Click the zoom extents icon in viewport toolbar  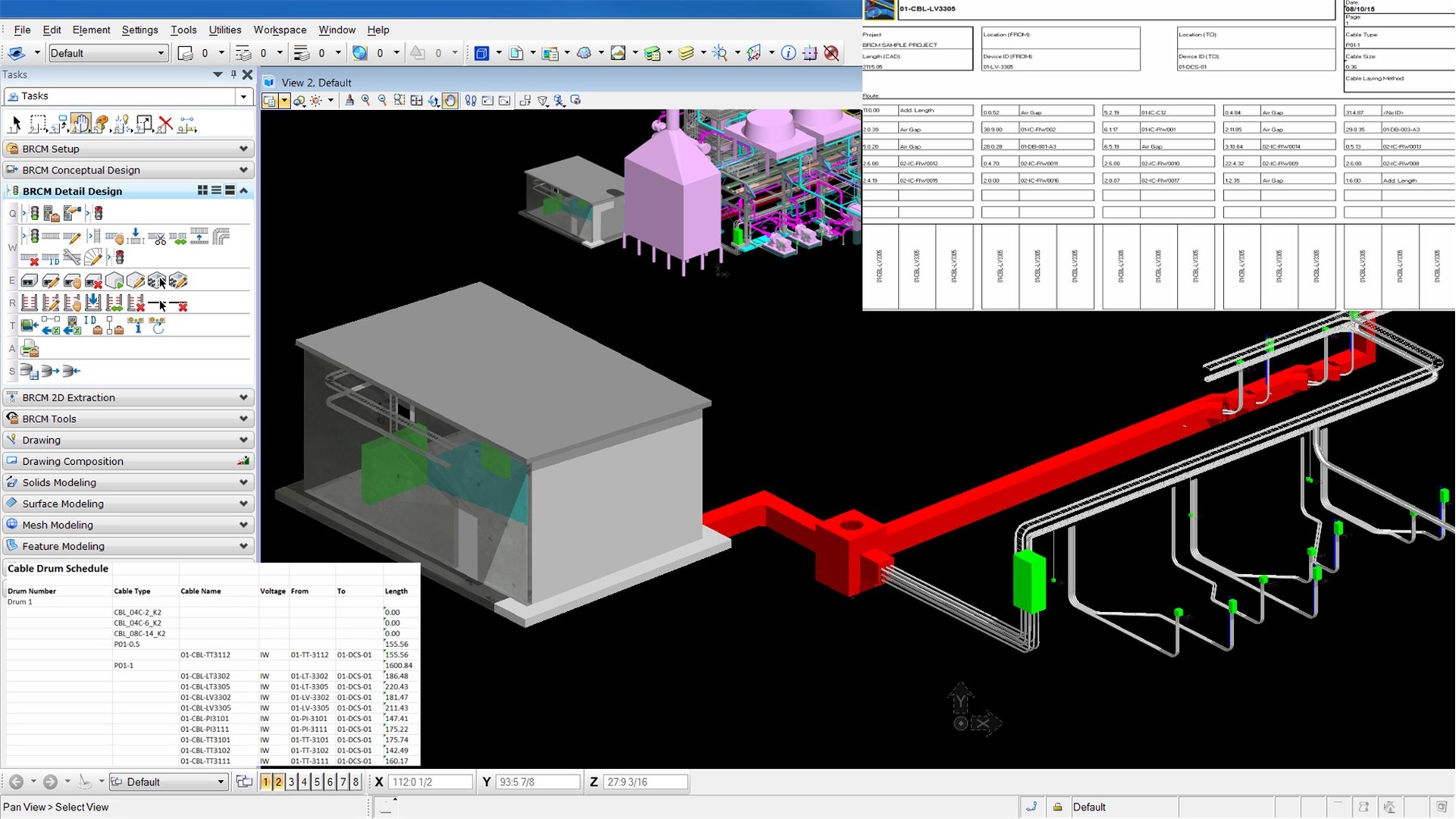click(x=416, y=100)
